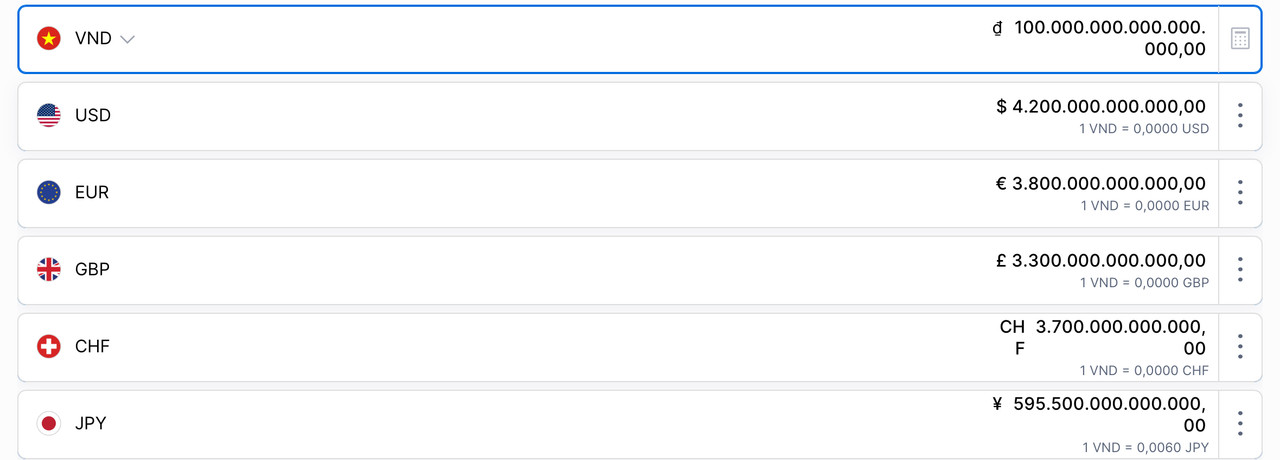Click the United Kingdom flag icon
Viewport: 1280px width, 460px height.
click(48, 270)
